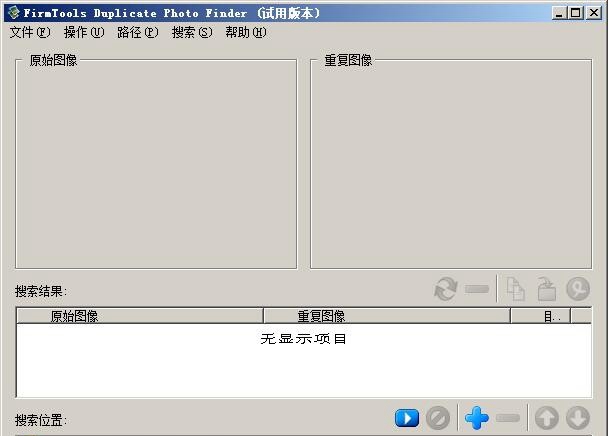Click the copy files icon
The width and height of the screenshot is (608, 436).
(516, 289)
